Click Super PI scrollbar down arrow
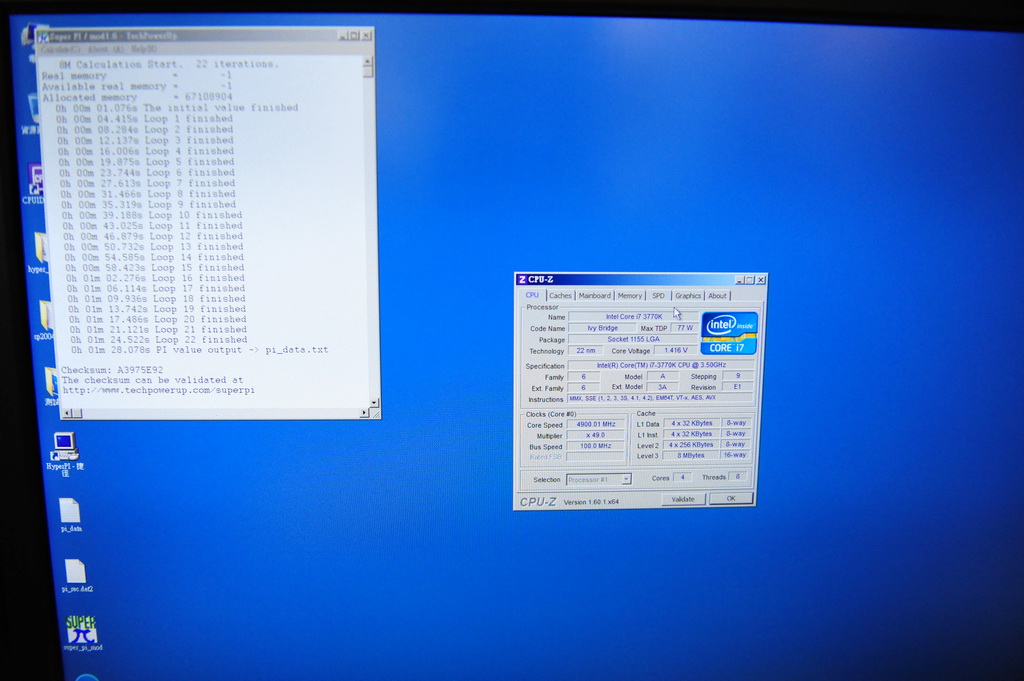 (374, 403)
